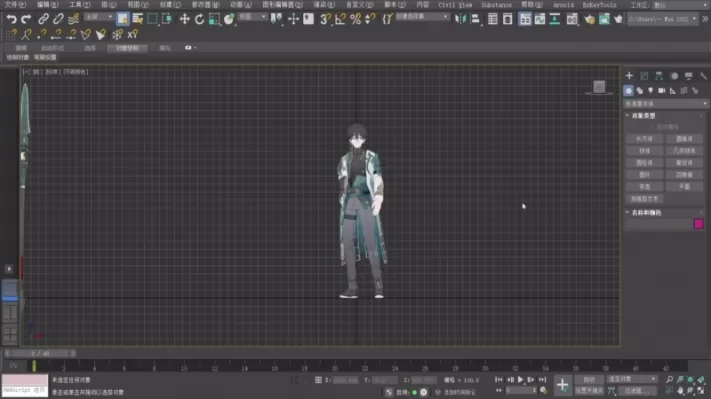711x399 pixels.
Task: Activate the Rotate tool
Action: point(199,19)
